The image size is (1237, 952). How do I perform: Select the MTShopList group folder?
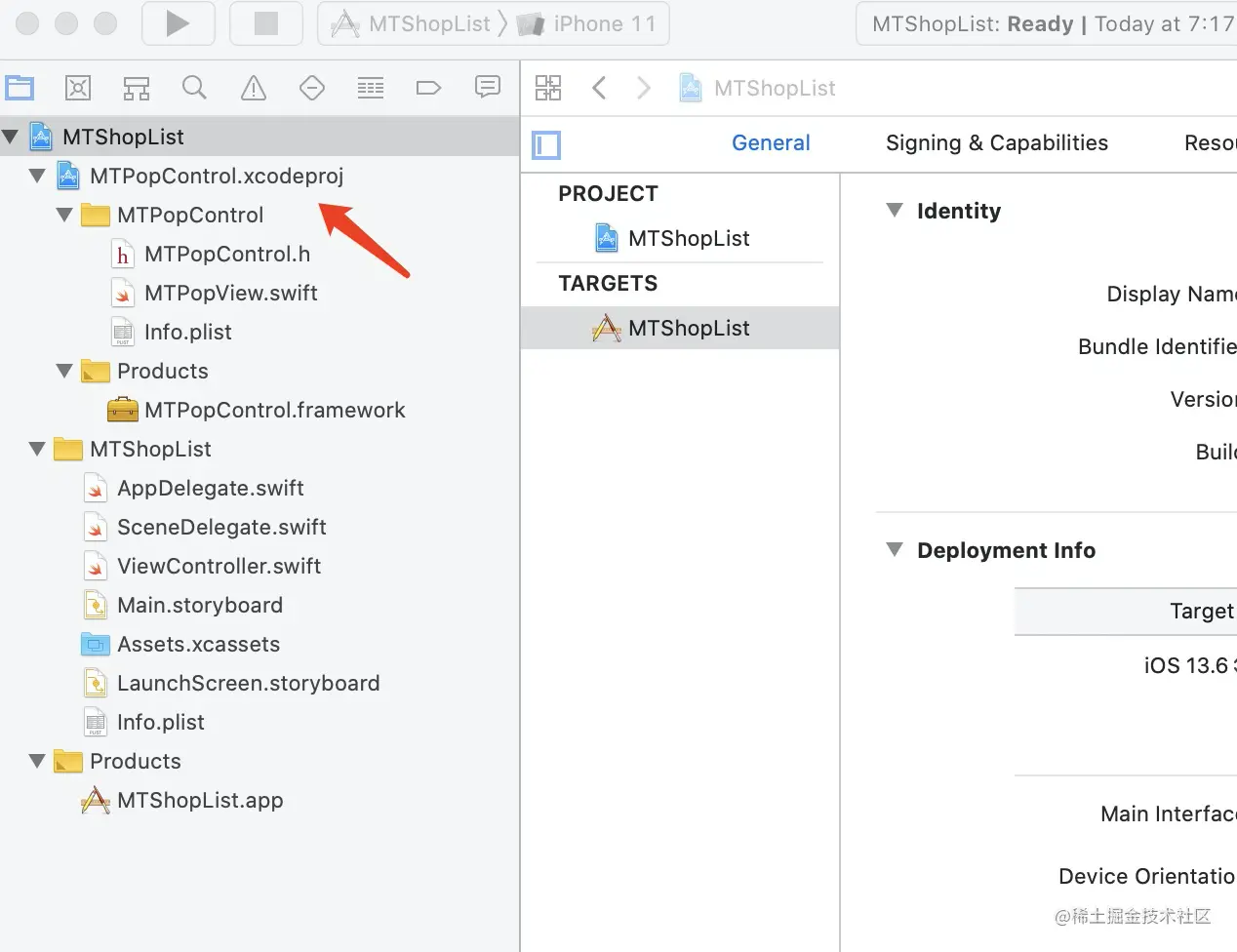tap(150, 449)
